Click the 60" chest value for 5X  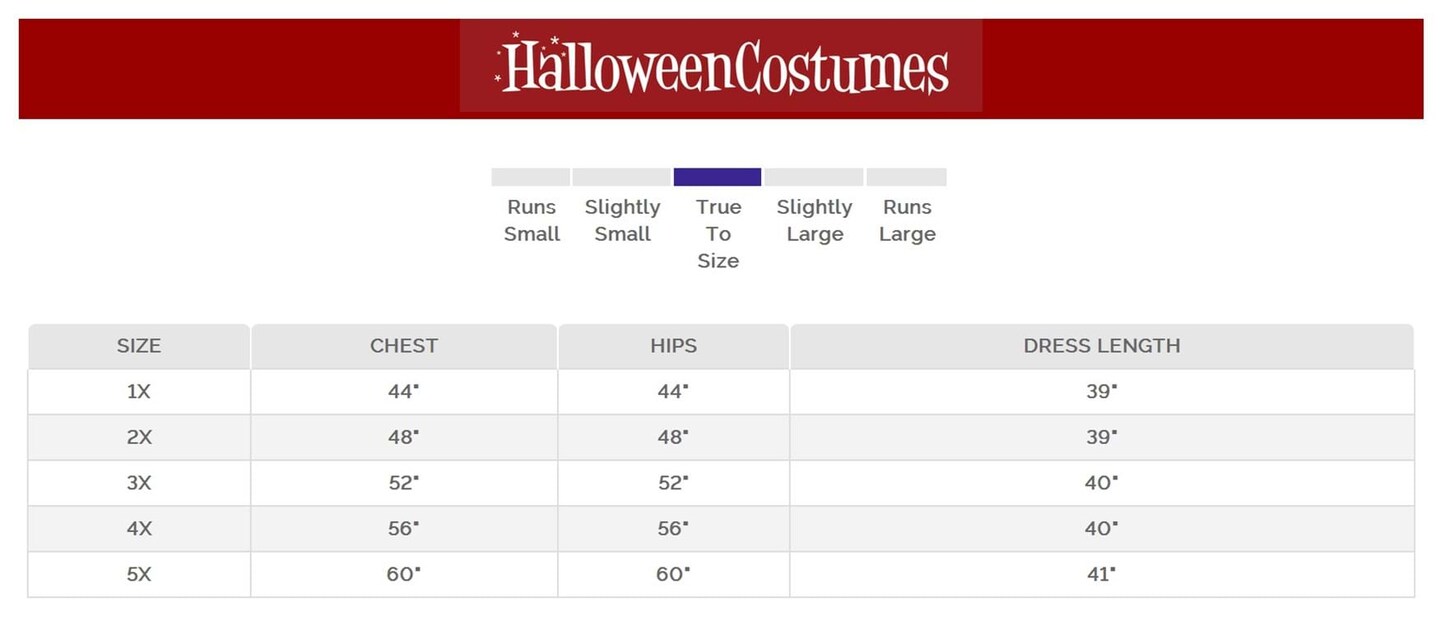click(x=404, y=575)
